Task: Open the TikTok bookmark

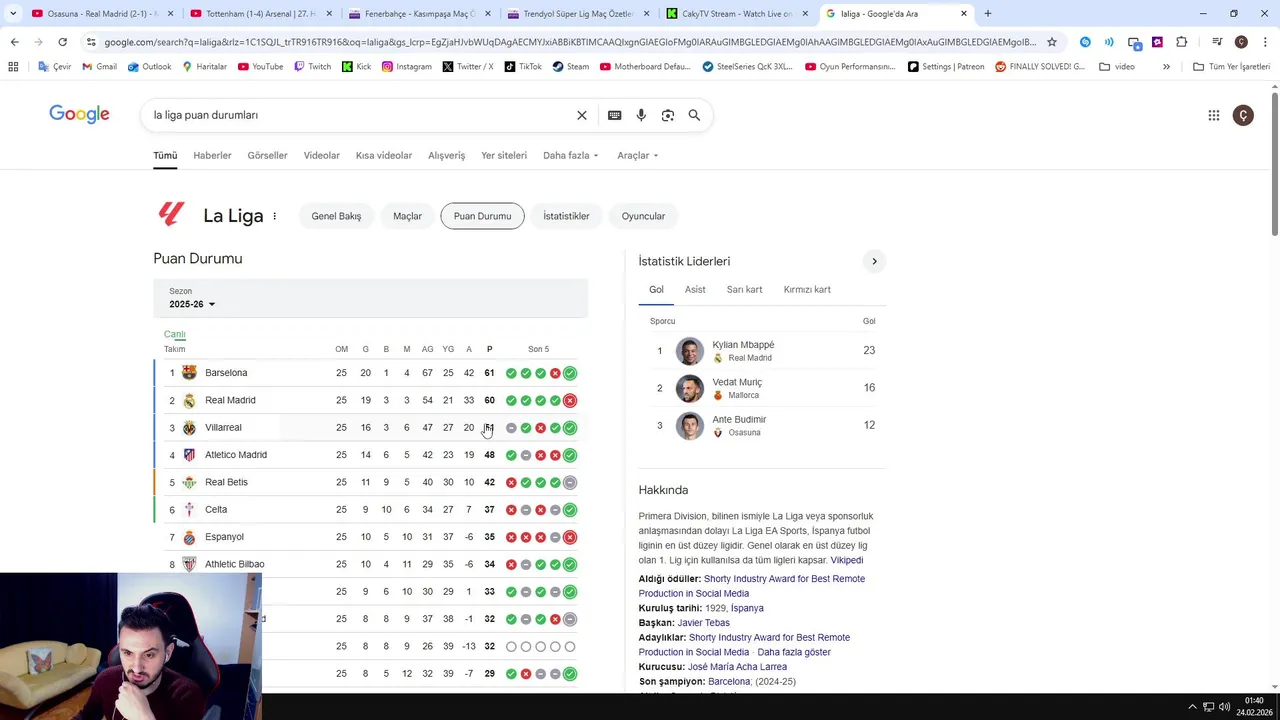Action: [x=523, y=66]
